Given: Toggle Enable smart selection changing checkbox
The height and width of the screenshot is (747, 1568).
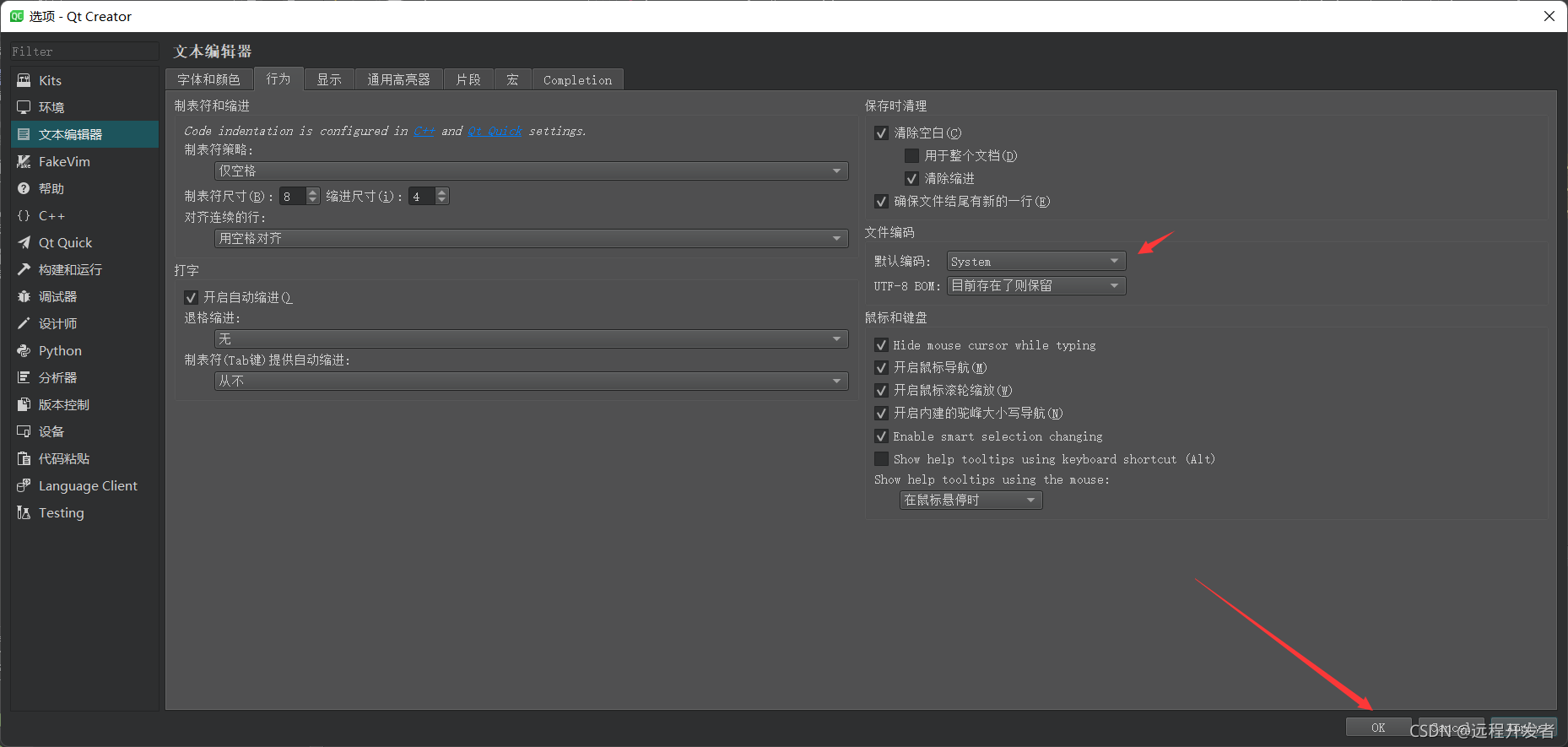Looking at the screenshot, I should tap(881, 436).
